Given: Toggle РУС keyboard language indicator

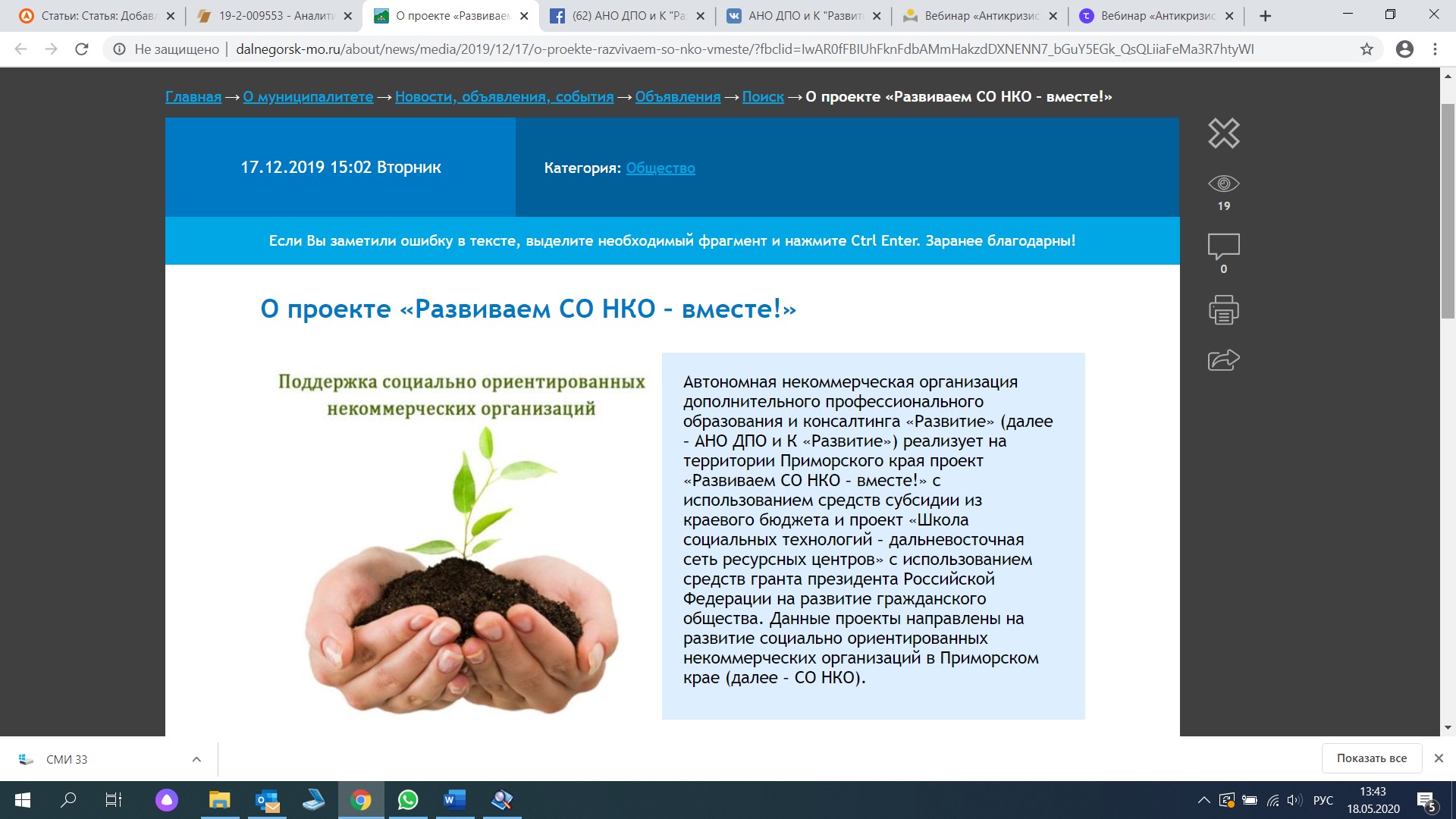Looking at the screenshot, I should pos(1323,800).
